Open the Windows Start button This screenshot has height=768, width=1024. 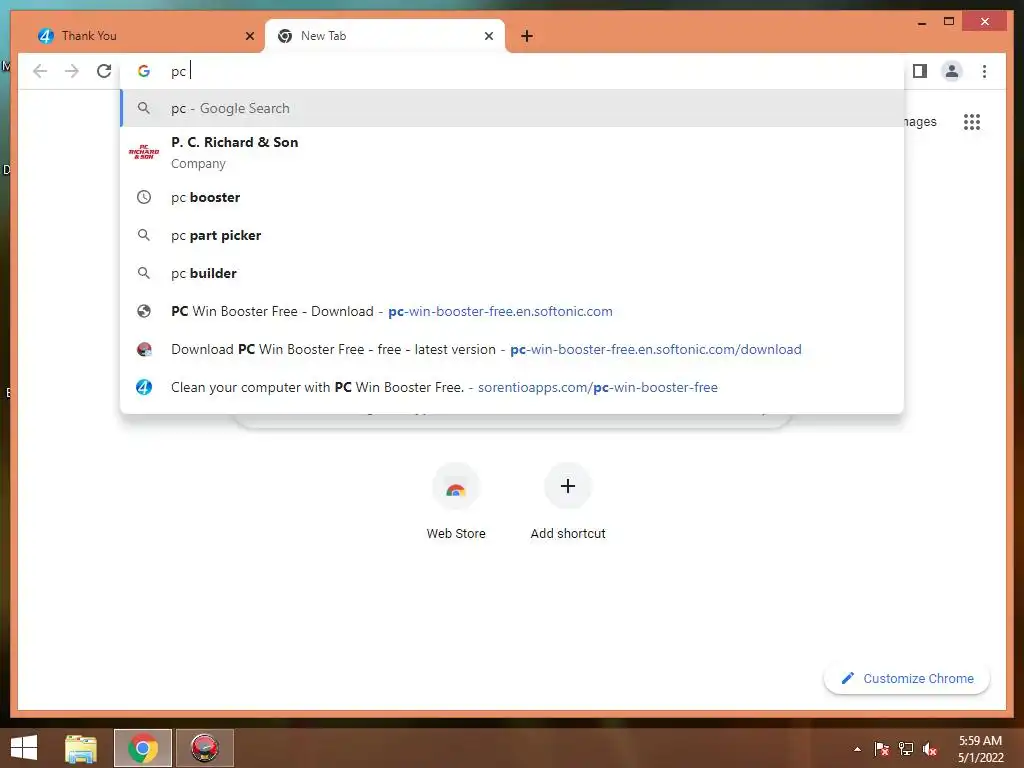coord(24,748)
